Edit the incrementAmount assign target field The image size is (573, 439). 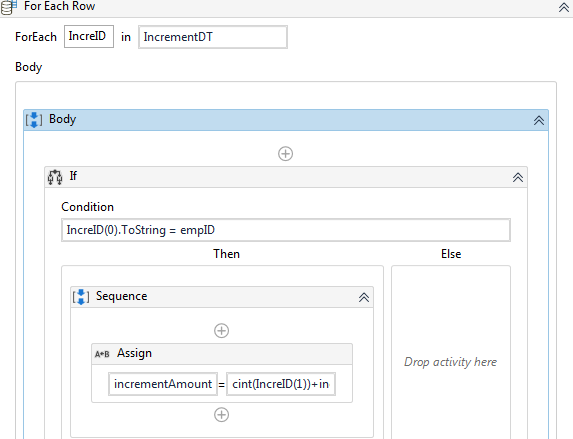coord(163,384)
